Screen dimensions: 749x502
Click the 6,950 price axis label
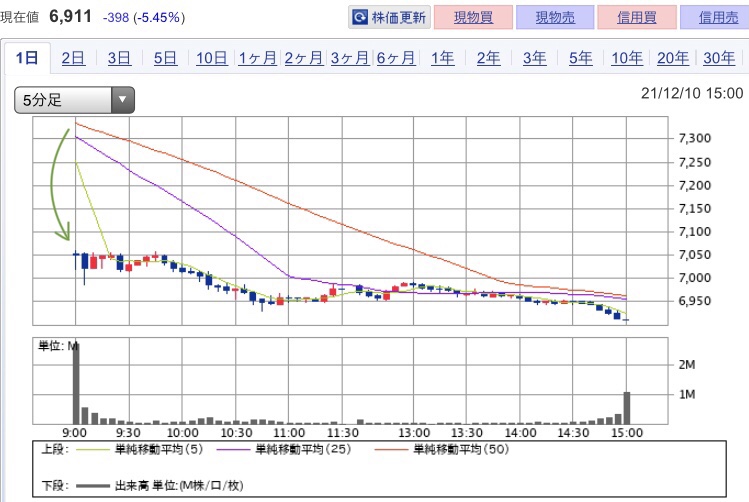(695, 301)
